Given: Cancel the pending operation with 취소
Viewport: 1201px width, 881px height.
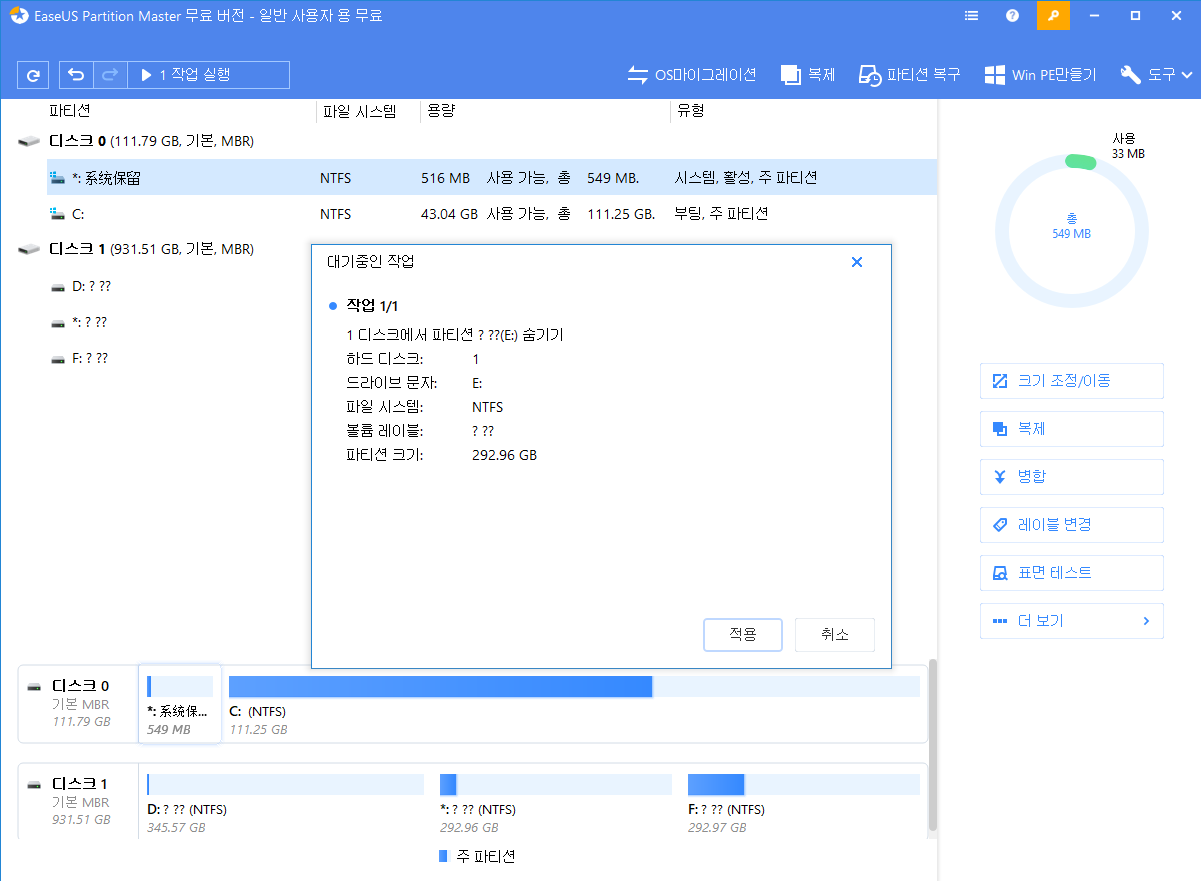Looking at the screenshot, I should pyautogui.click(x=834, y=634).
